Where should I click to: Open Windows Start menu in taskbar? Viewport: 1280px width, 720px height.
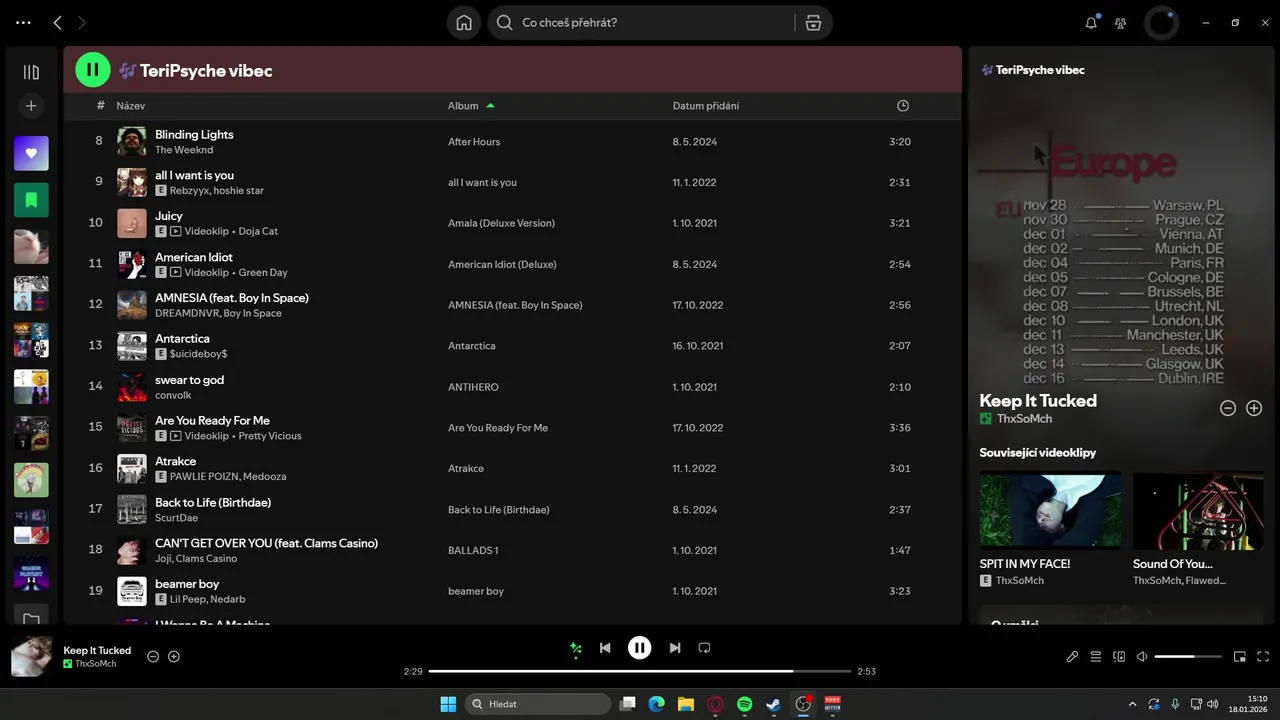[x=448, y=704]
